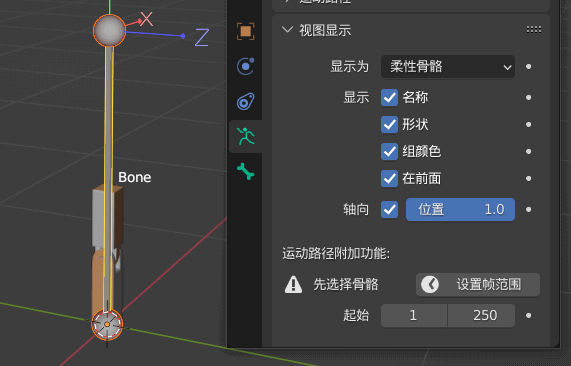Click animate dot beside 组颜色
Image resolution: width=571 pixels, height=366 pixels.
pyautogui.click(x=528, y=151)
